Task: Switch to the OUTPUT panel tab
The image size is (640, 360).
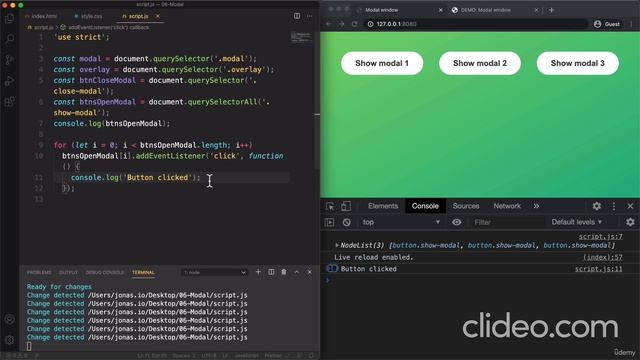Action: point(68,272)
